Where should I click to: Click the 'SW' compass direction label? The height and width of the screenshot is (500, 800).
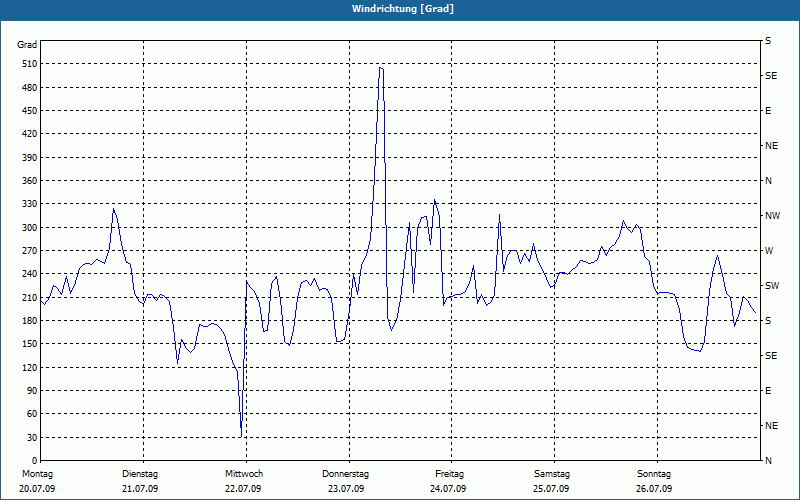tap(772, 286)
